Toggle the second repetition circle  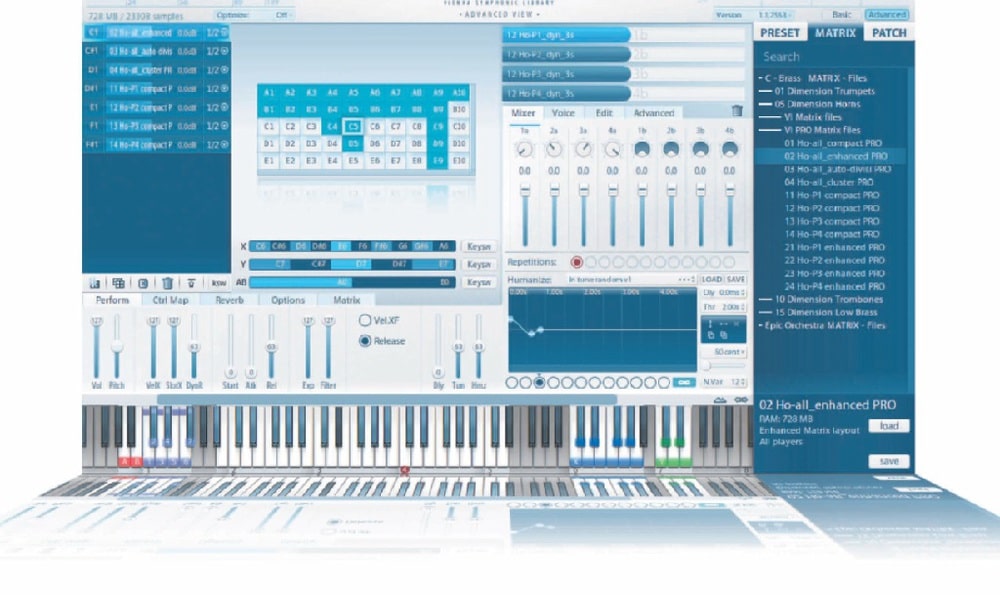pos(591,262)
